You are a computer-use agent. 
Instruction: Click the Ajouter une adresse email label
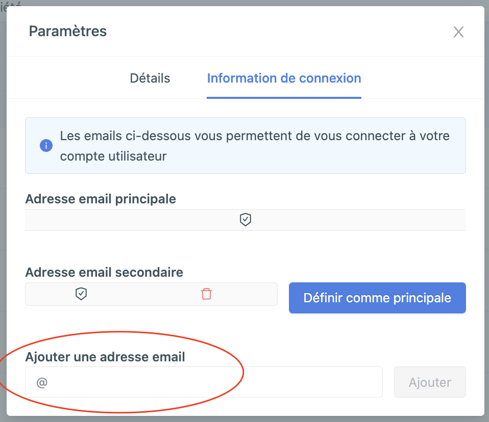tap(105, 357)
